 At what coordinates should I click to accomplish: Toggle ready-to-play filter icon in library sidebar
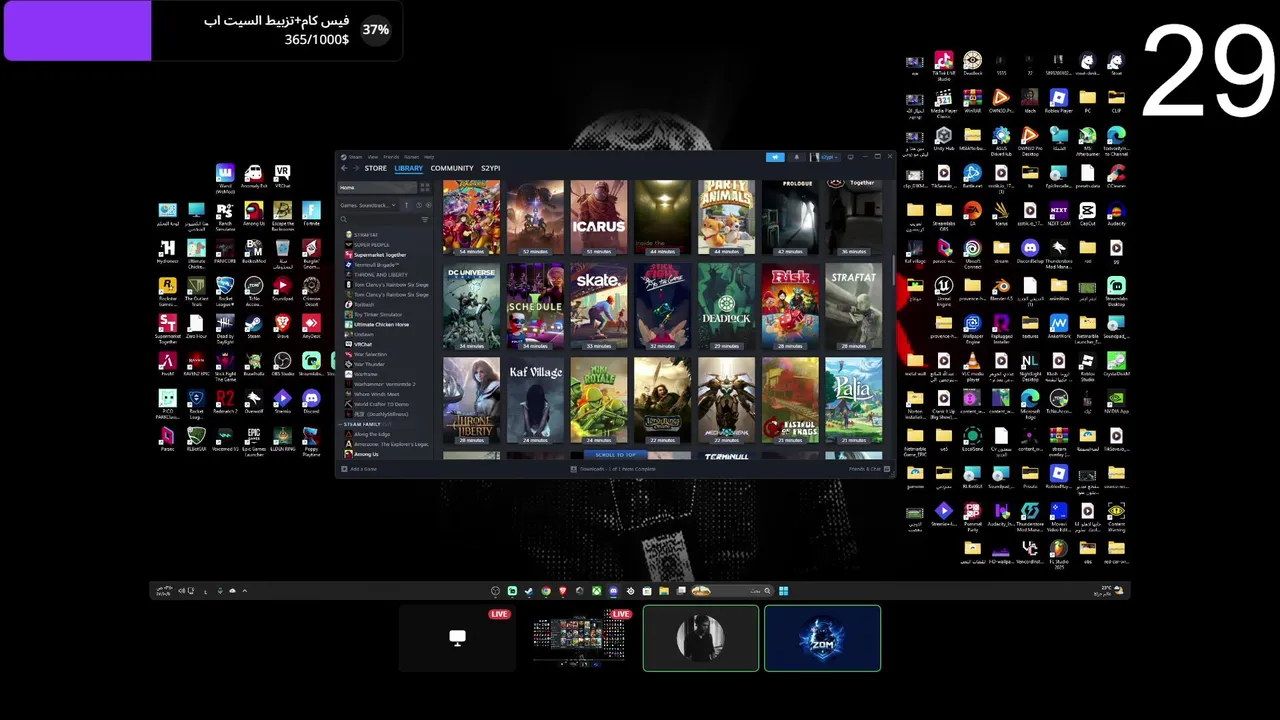tap(428, 205)
